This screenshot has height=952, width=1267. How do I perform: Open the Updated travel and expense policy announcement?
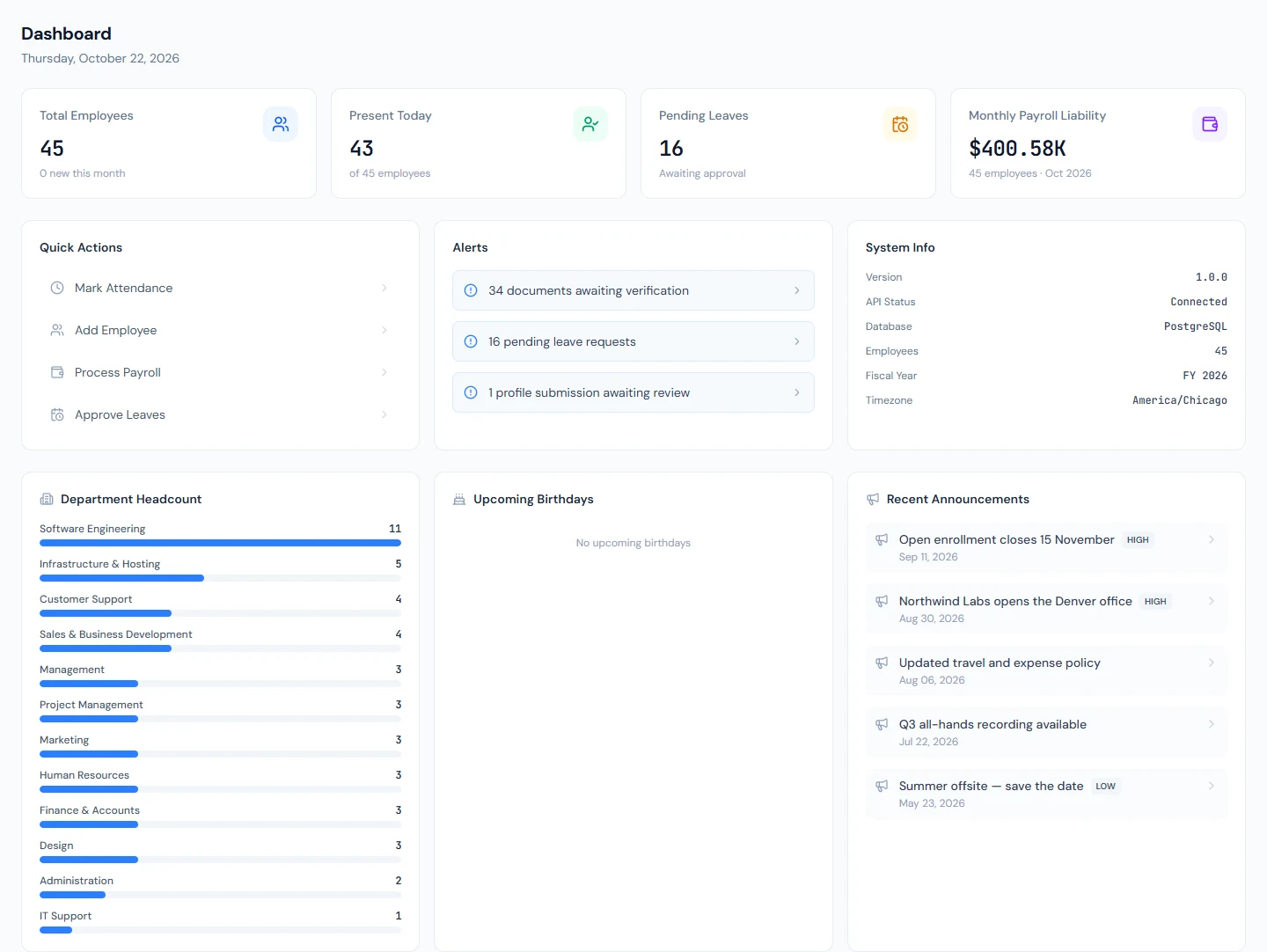coord(1046,670)
